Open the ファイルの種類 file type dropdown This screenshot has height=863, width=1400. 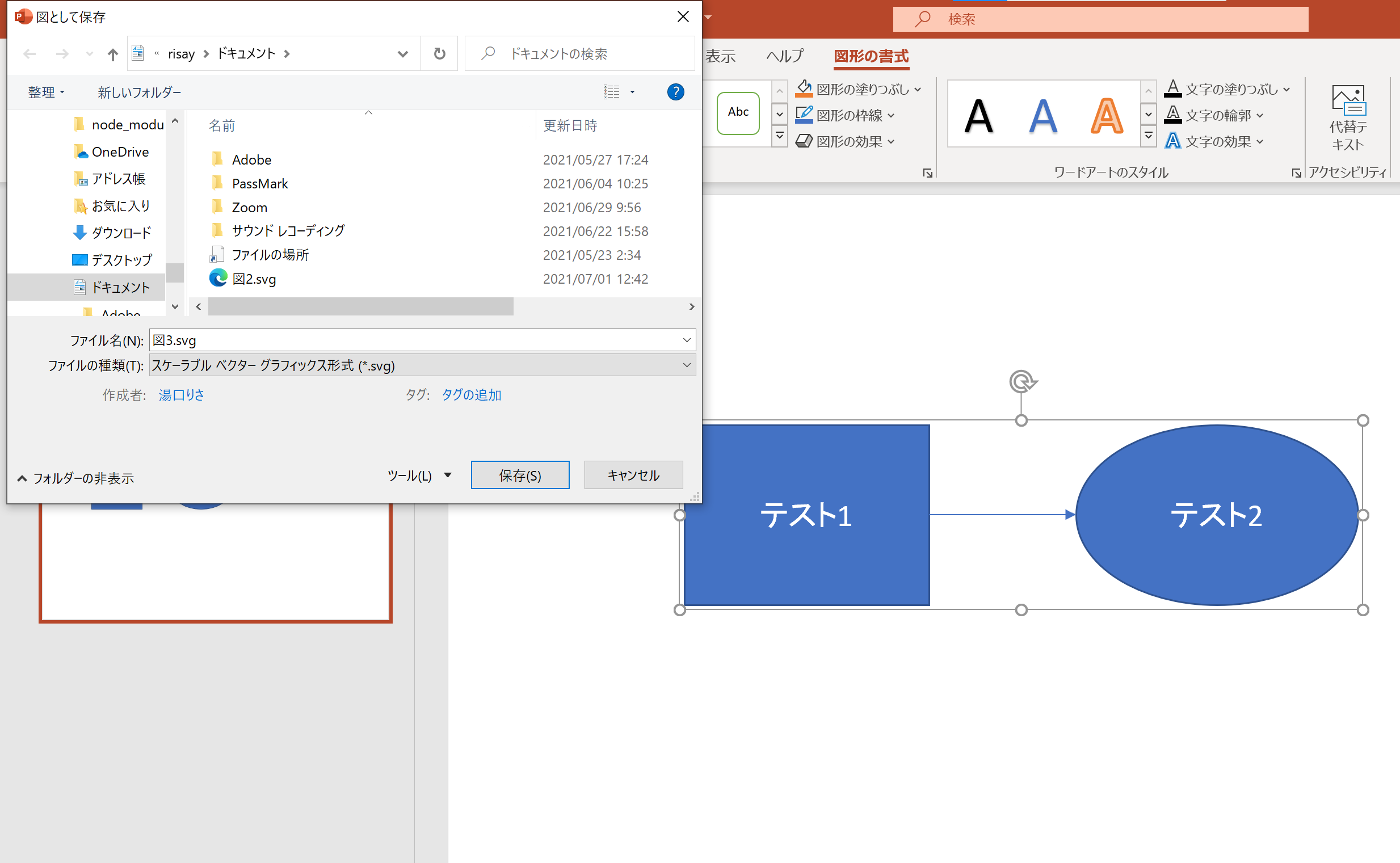click(687, 365)
